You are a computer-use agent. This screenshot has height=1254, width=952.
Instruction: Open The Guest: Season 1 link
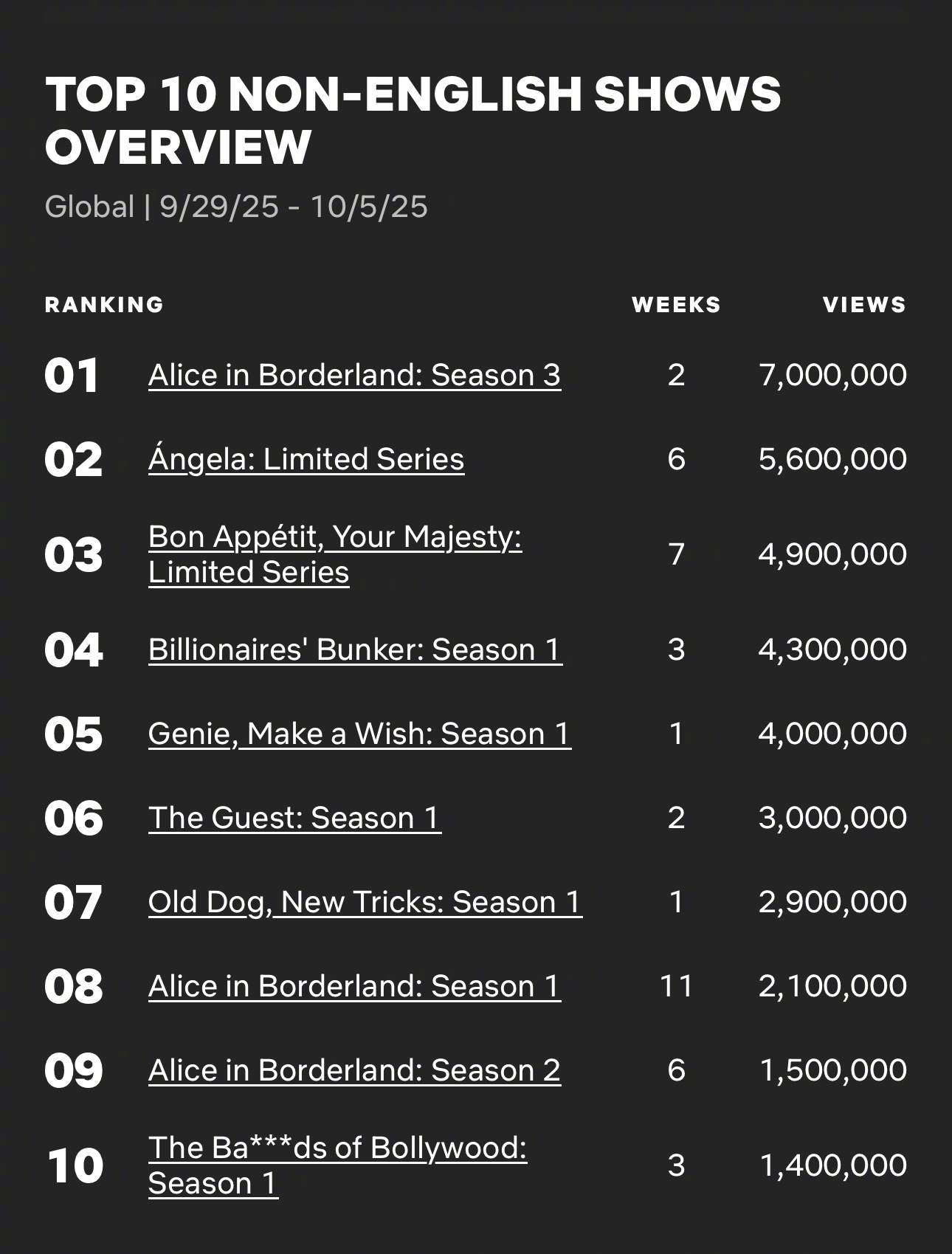[x=294, y=818]
